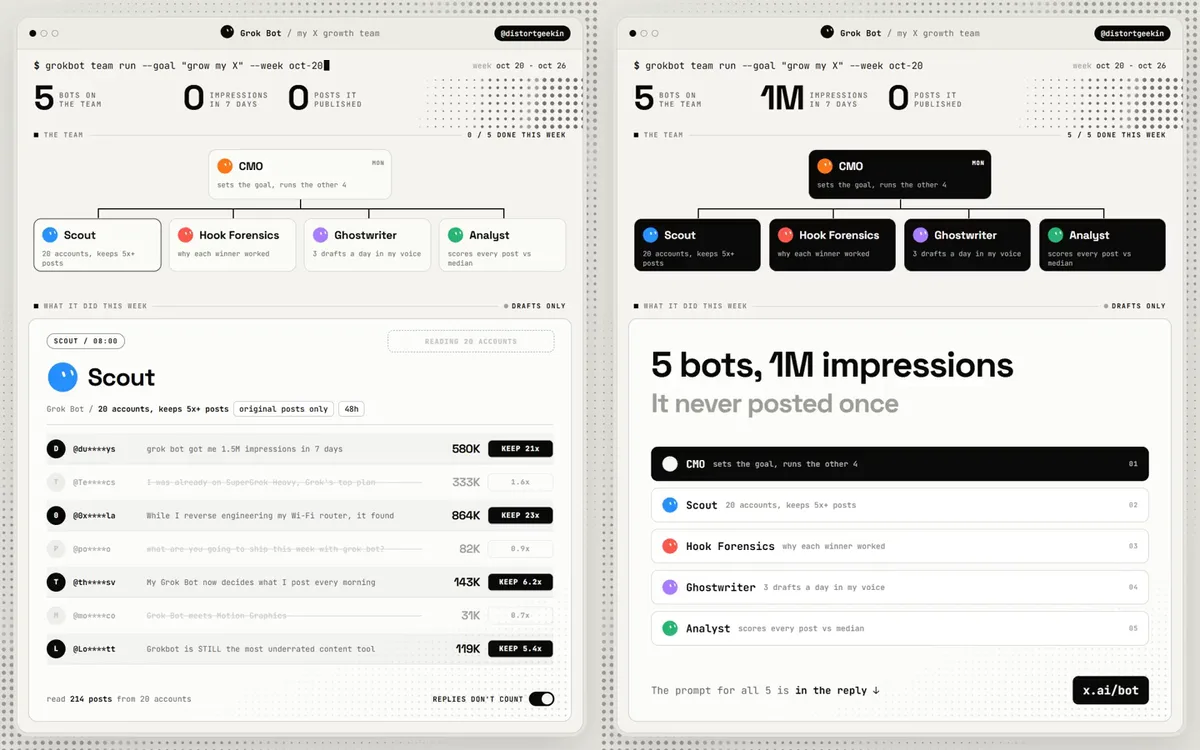
Task: Click the orange CMO icon in left team chart
Action: [225, 166]
